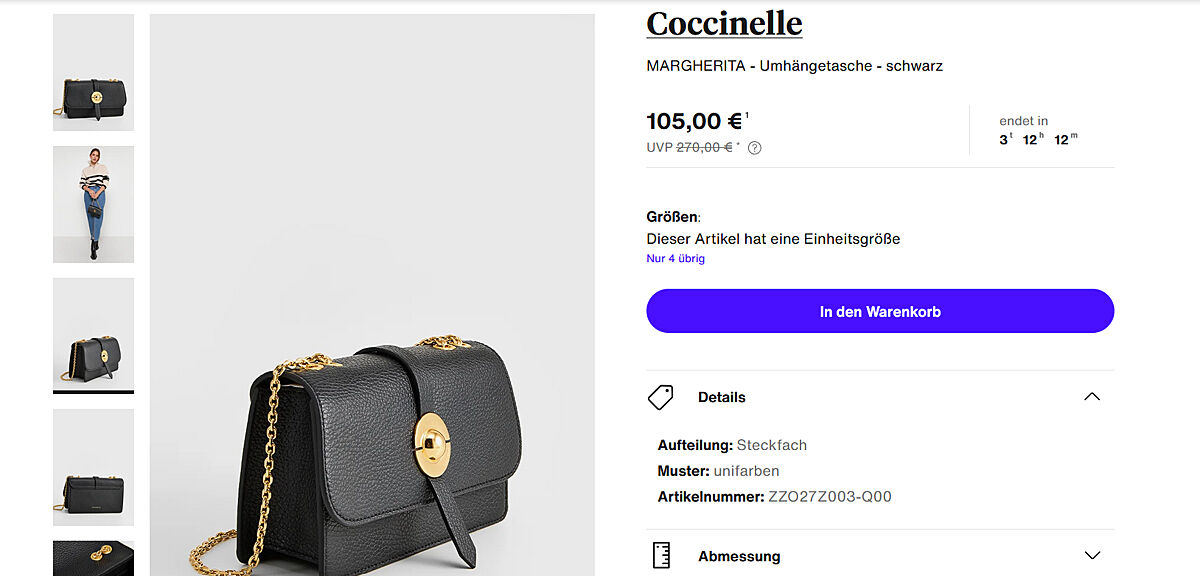Click the 105,00 € sale price

tap(695, 122)
